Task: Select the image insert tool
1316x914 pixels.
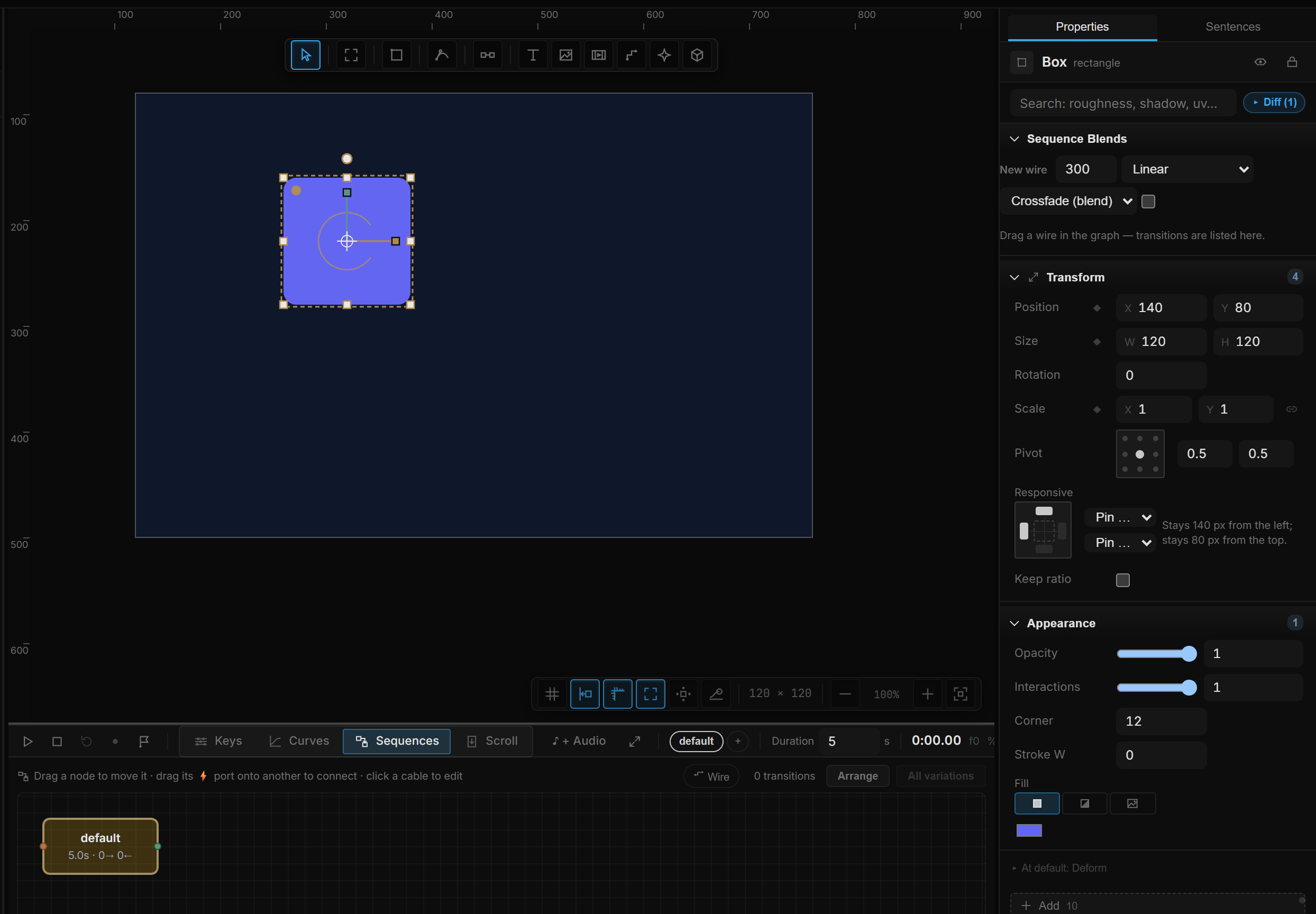Action: click(x=566, y=55)
